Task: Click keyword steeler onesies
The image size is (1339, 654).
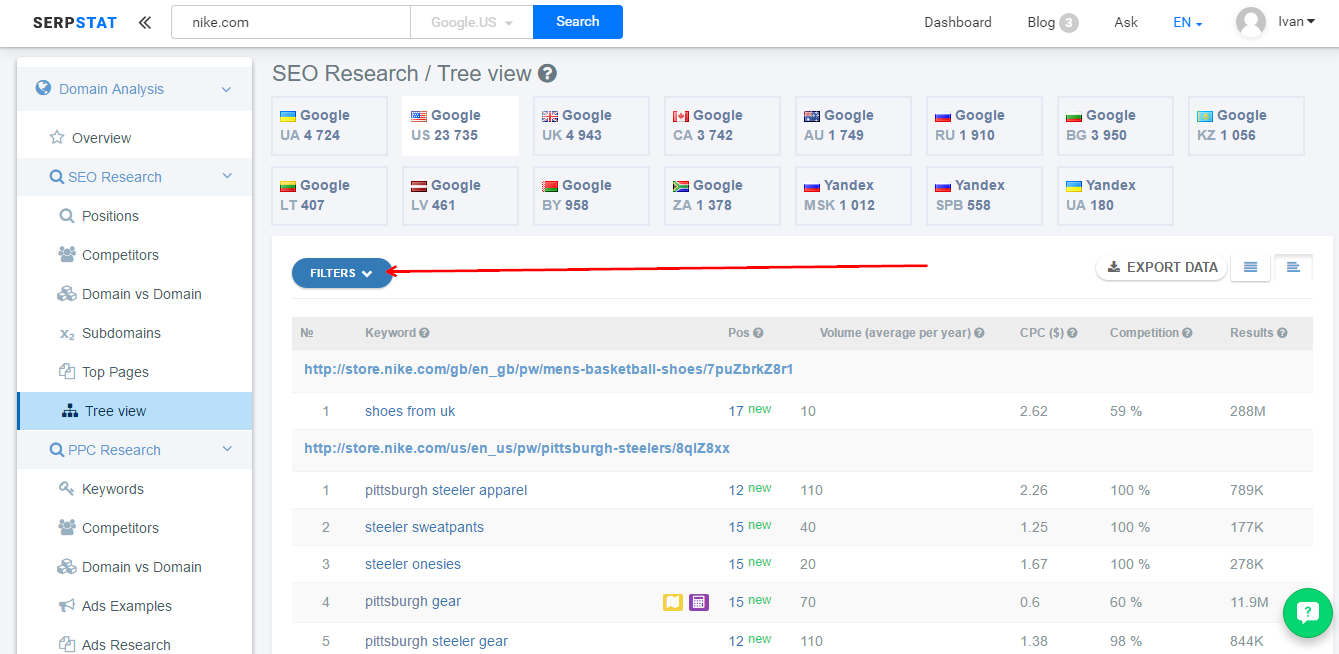Action: (413, 564)
